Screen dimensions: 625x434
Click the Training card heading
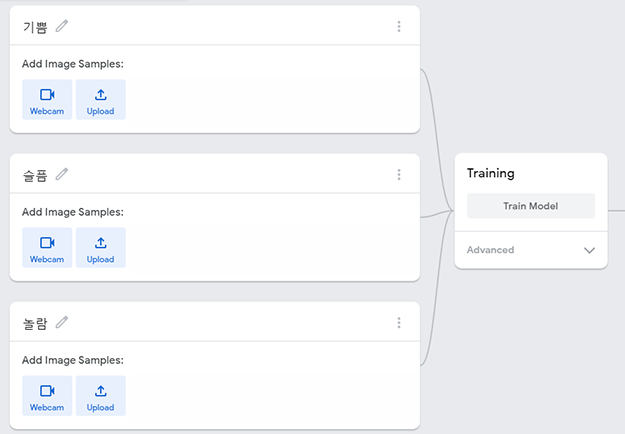491,173
